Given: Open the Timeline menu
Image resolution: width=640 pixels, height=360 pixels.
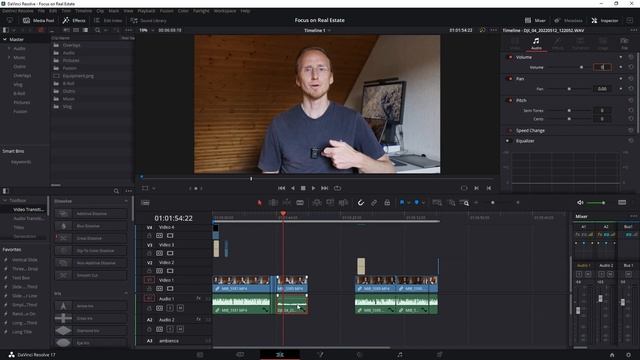Looking at the screenshot, I should [83, 11].
